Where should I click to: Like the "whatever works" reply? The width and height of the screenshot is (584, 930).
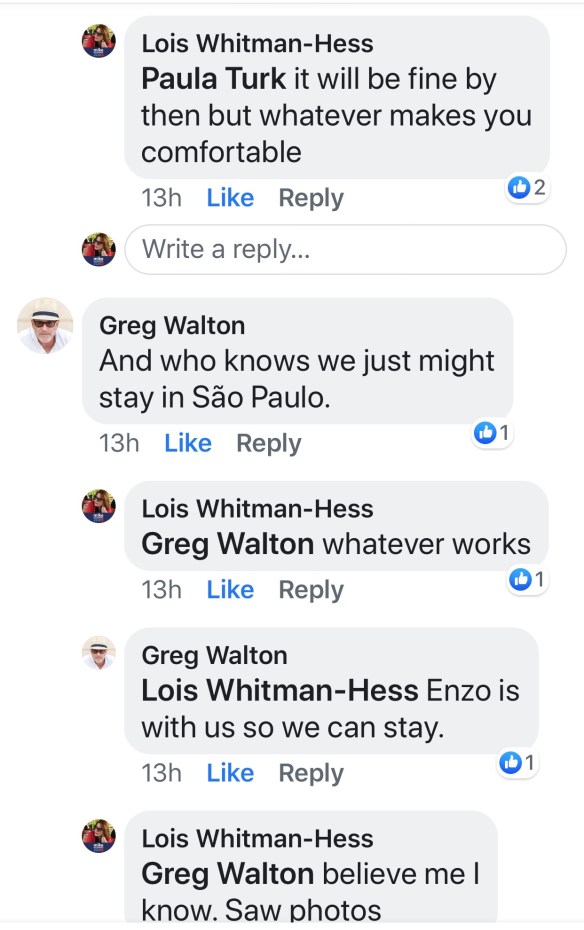pos(230,590)
